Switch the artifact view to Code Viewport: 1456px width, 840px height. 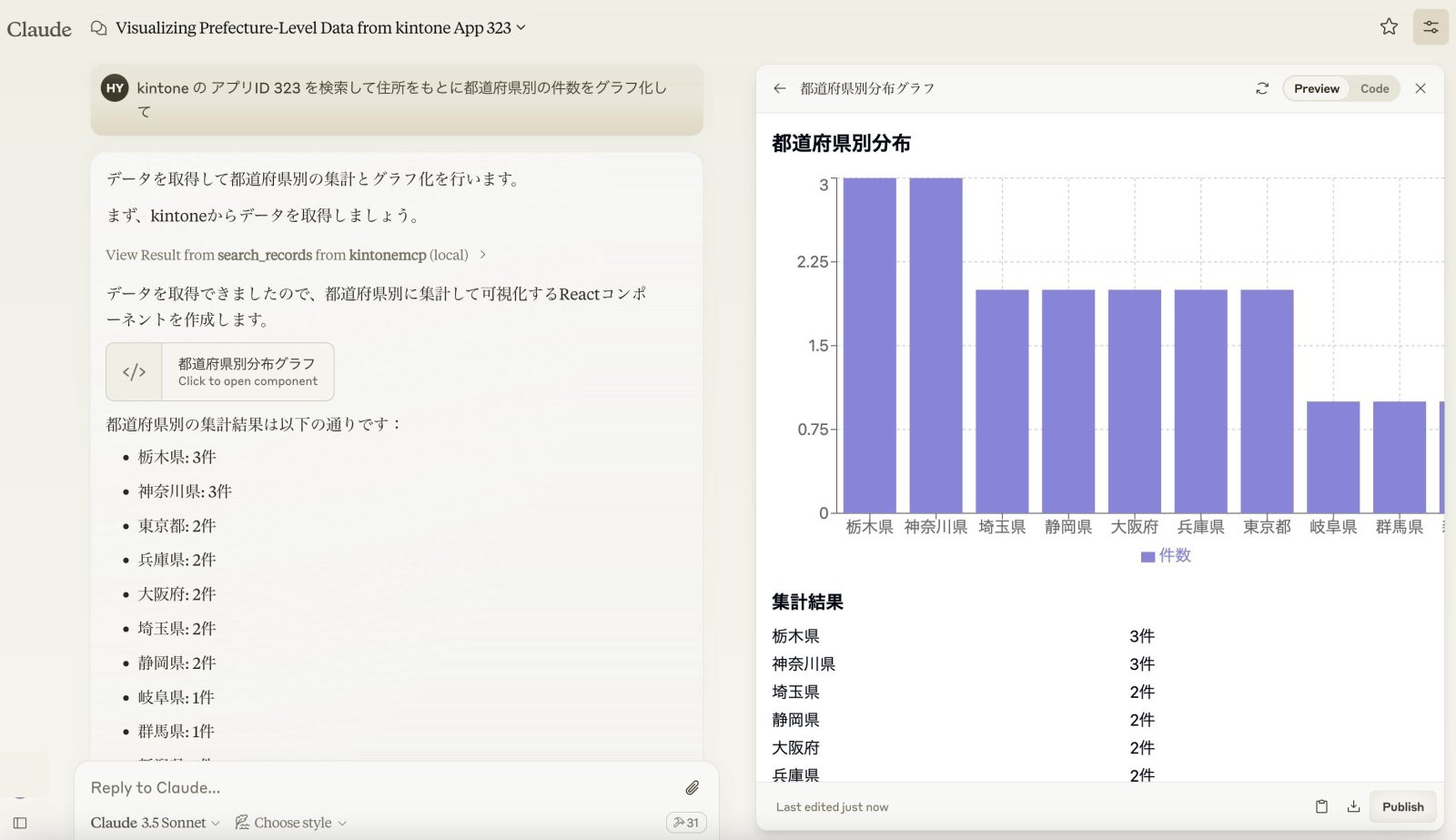pos(1375,88)
